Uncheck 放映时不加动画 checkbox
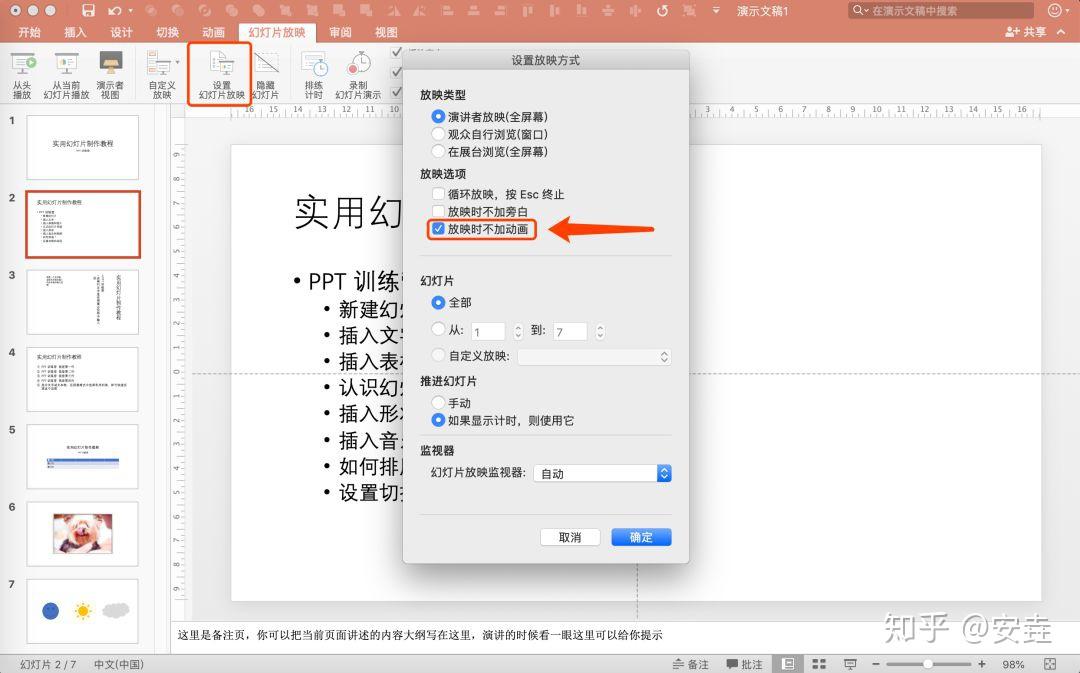This screenshot has height=673, width=1080. pyautogui.click(x=438, y=229)
